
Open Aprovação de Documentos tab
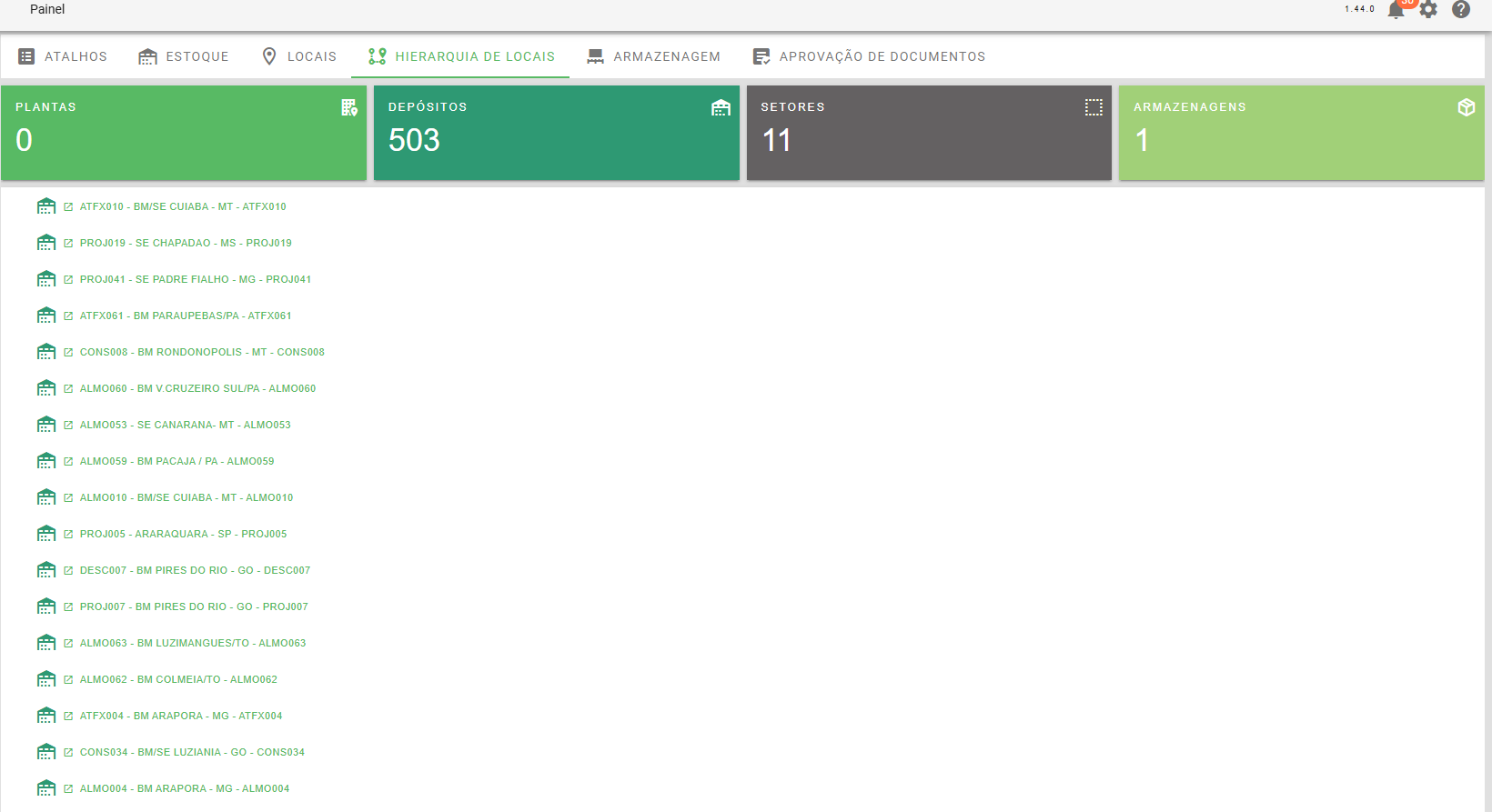point(869,56)
